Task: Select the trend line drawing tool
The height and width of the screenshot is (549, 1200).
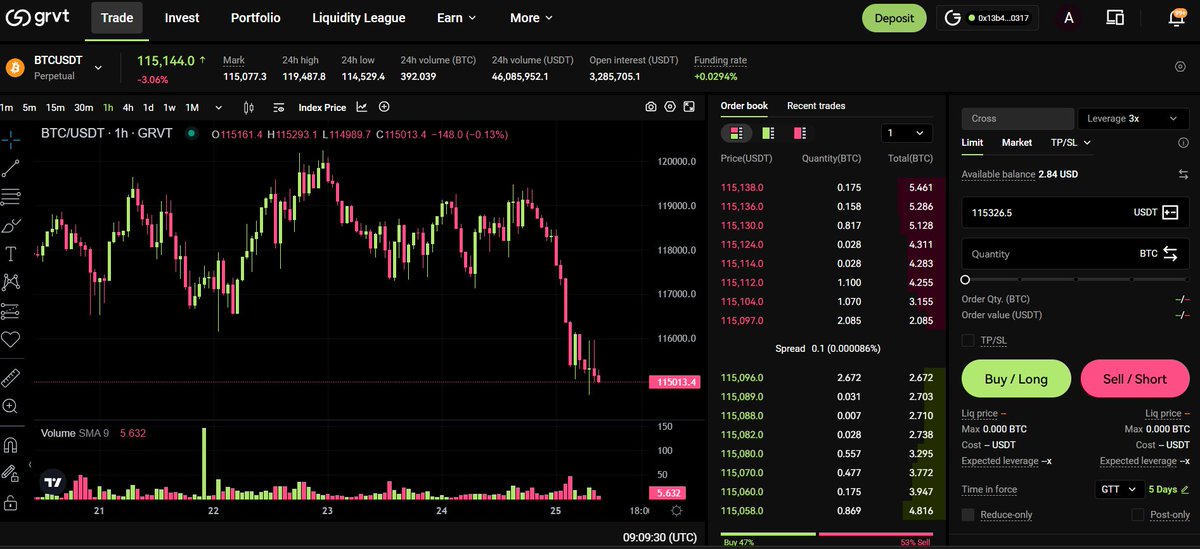Action: pos(11,167)
